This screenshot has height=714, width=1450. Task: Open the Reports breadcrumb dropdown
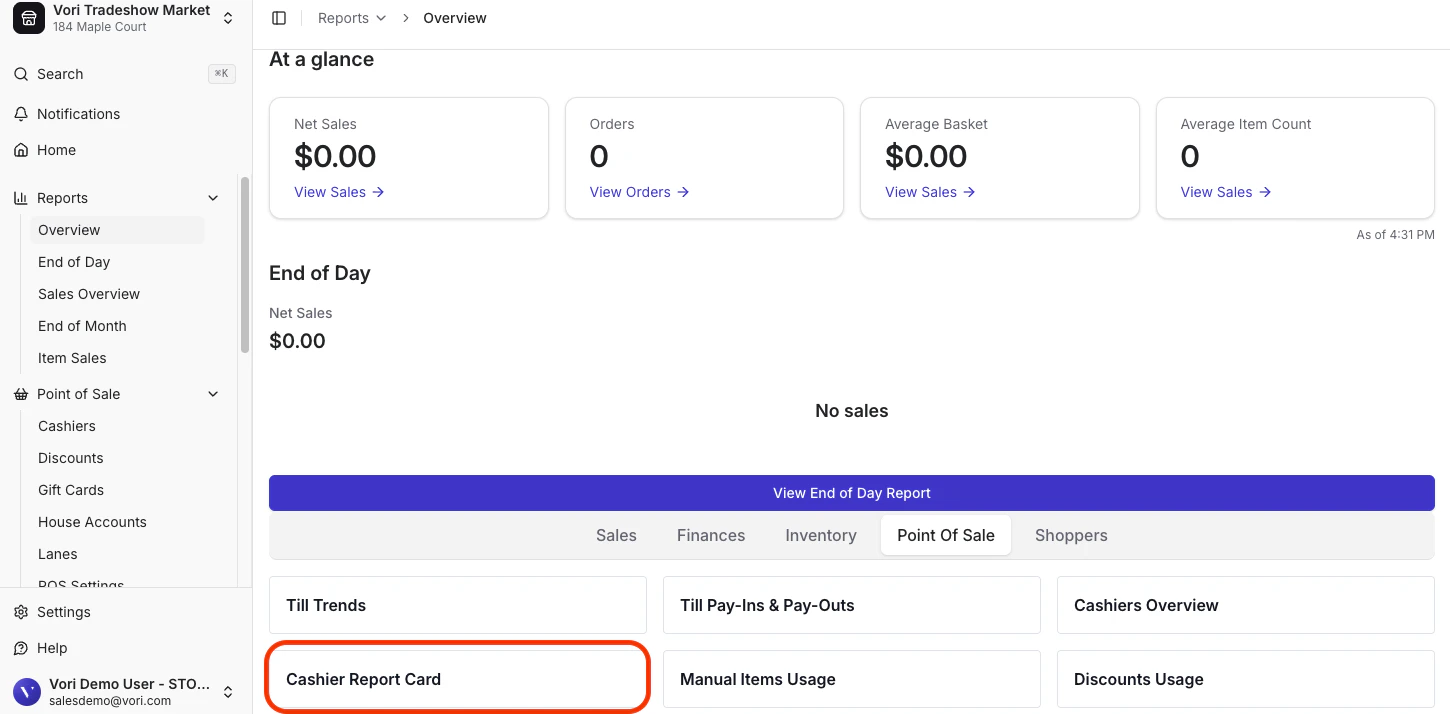tap(352, 18)
